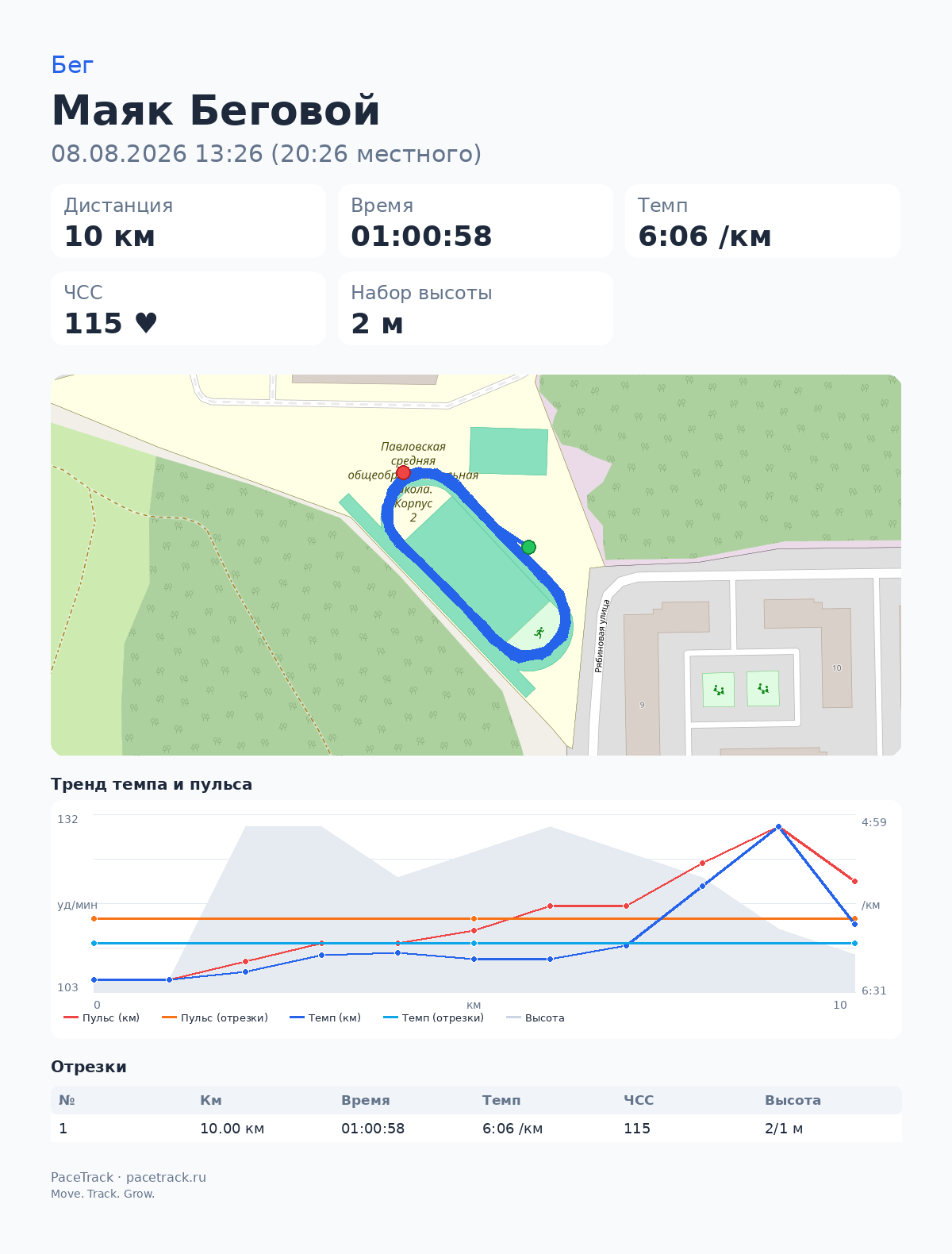This screenshot has width=952, height=1254.
Task: Click the left playground icon near building 9
Action: click(719, 690)
